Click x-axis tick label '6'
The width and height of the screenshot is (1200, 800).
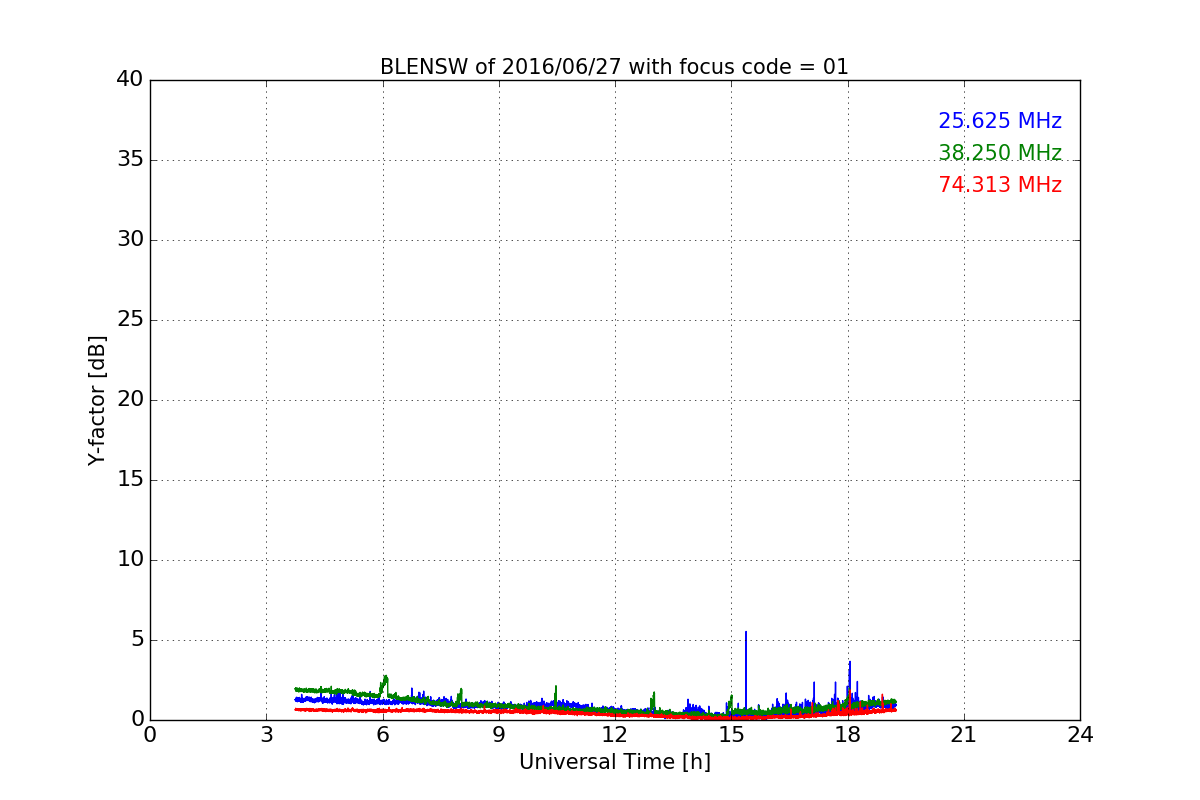click(382, 735)
